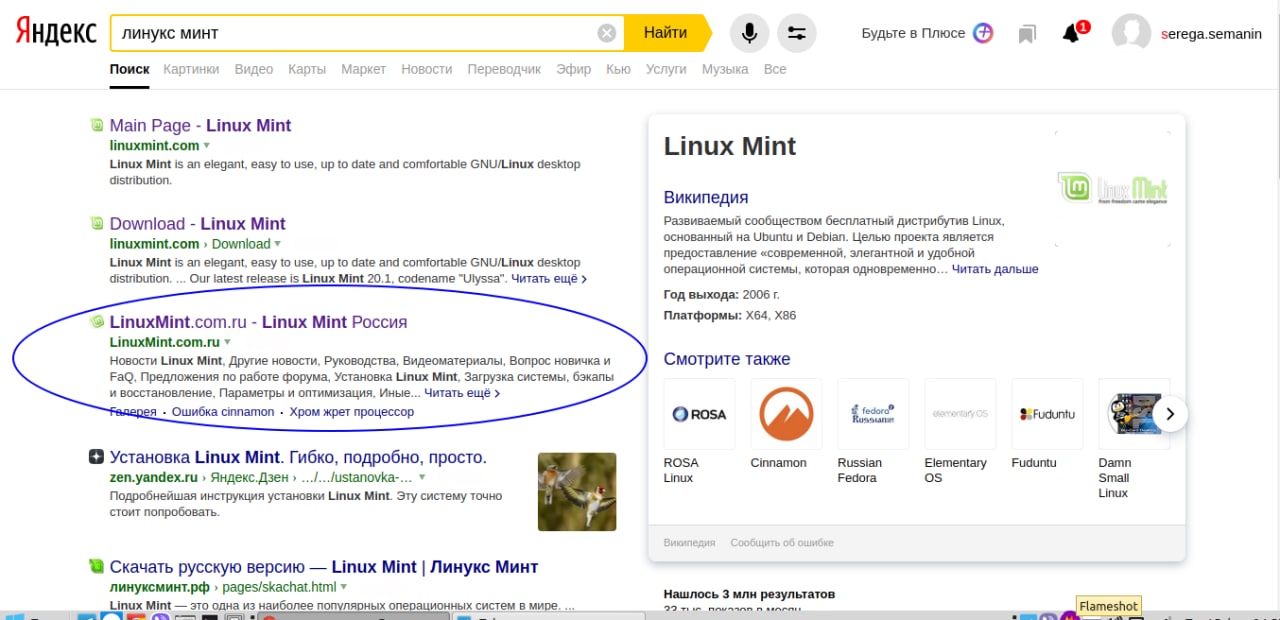1280x620 pixels.
Task: Open the Музыка tab
Action: click(725, 69)
